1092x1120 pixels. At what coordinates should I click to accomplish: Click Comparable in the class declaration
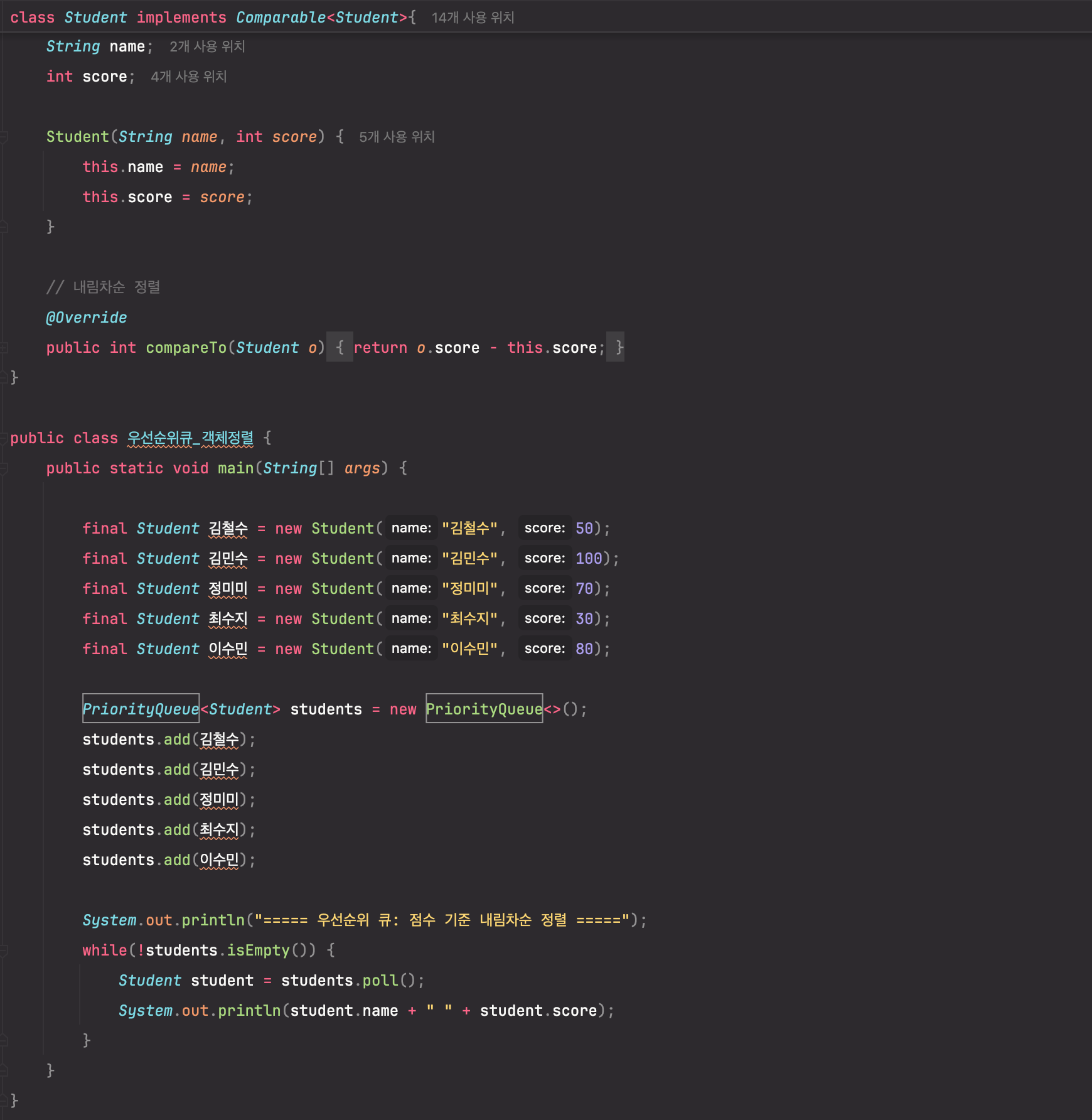[x=281, y=18]
